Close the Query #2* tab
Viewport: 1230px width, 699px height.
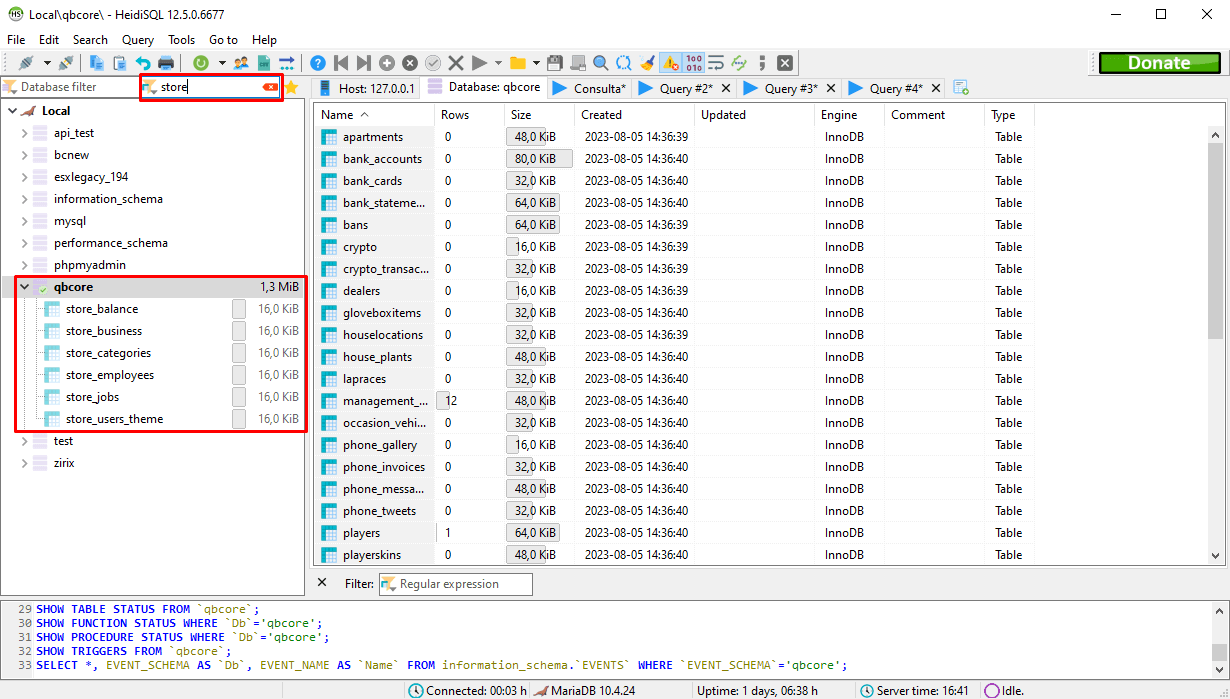coord(727,88)
